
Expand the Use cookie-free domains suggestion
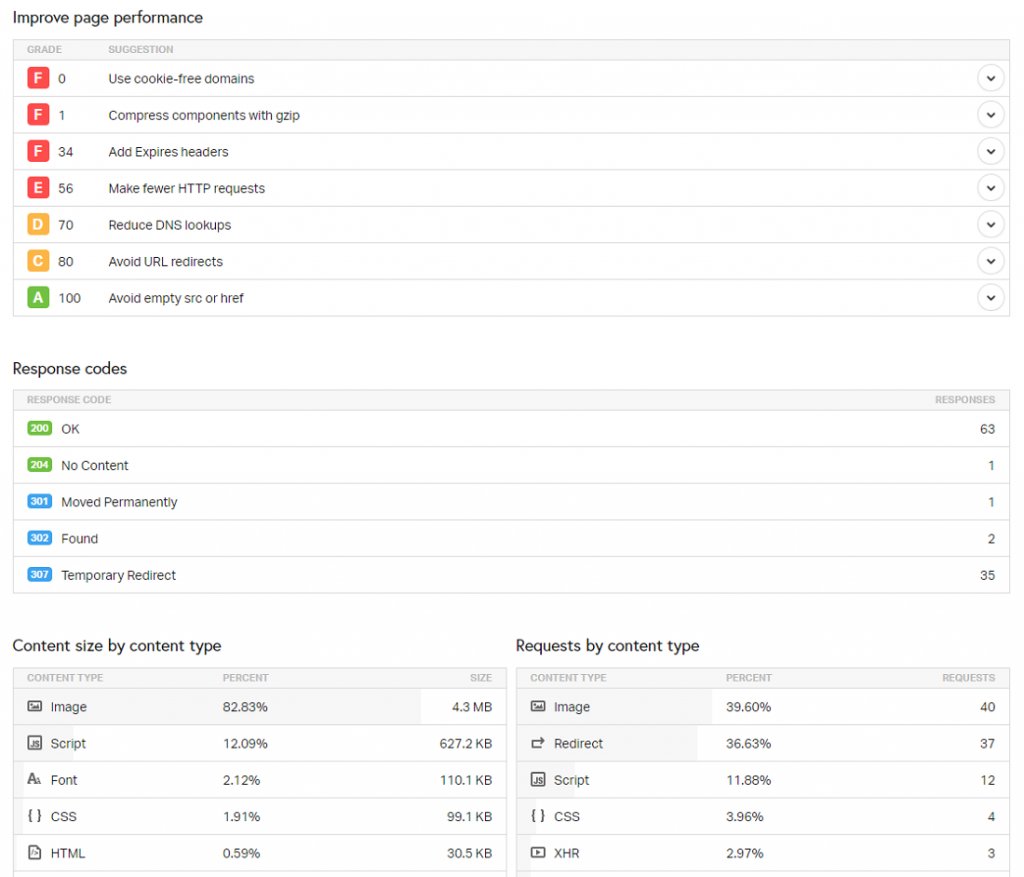click(991, 77)
